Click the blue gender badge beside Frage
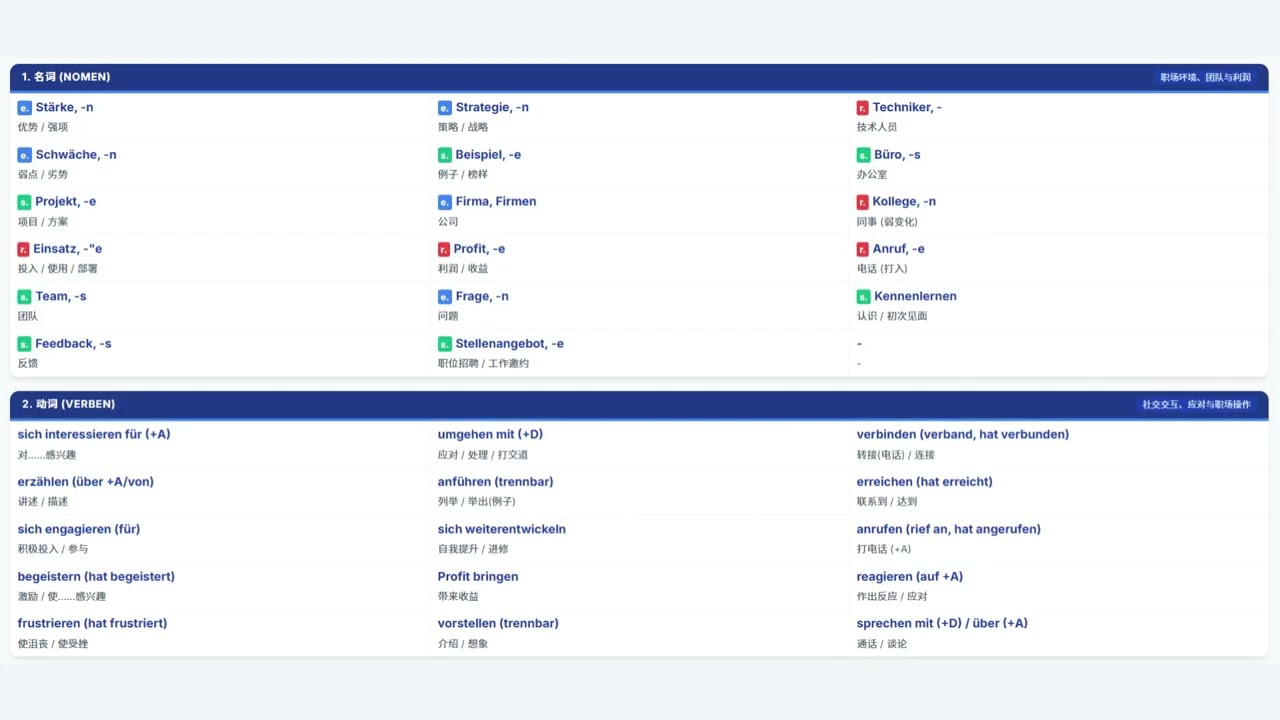The image size is (1280, 720). point(445,297)
